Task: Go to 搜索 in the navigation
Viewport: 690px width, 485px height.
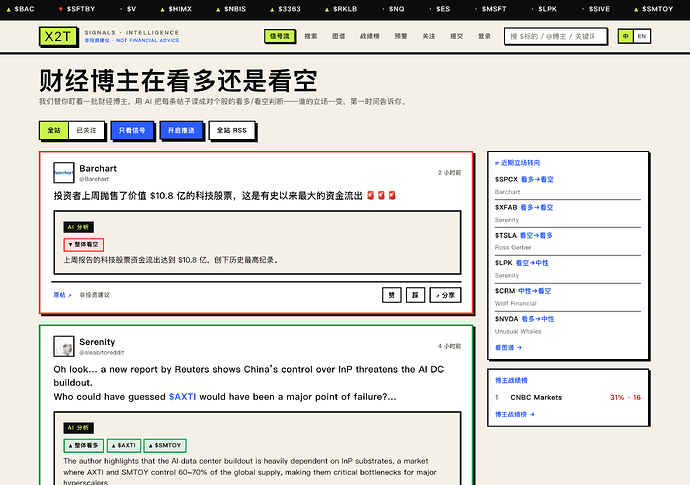Action: point(311,36)
